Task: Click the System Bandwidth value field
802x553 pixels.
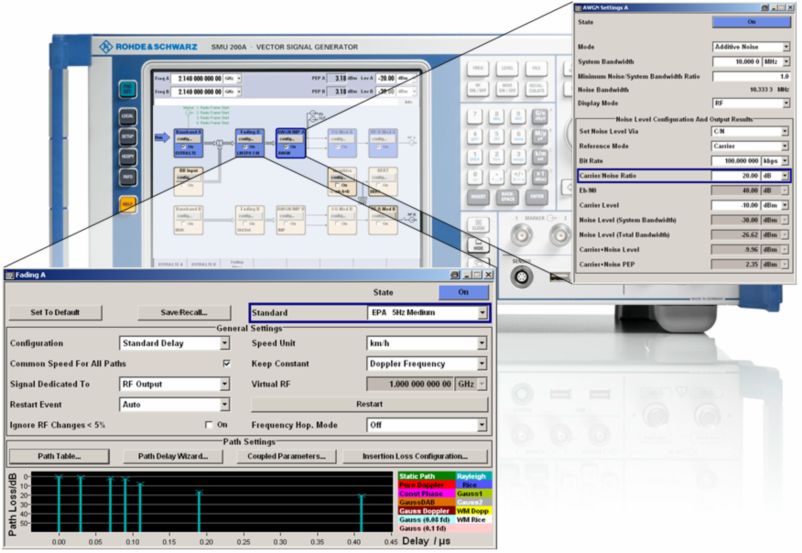Action: pos(737,62)
